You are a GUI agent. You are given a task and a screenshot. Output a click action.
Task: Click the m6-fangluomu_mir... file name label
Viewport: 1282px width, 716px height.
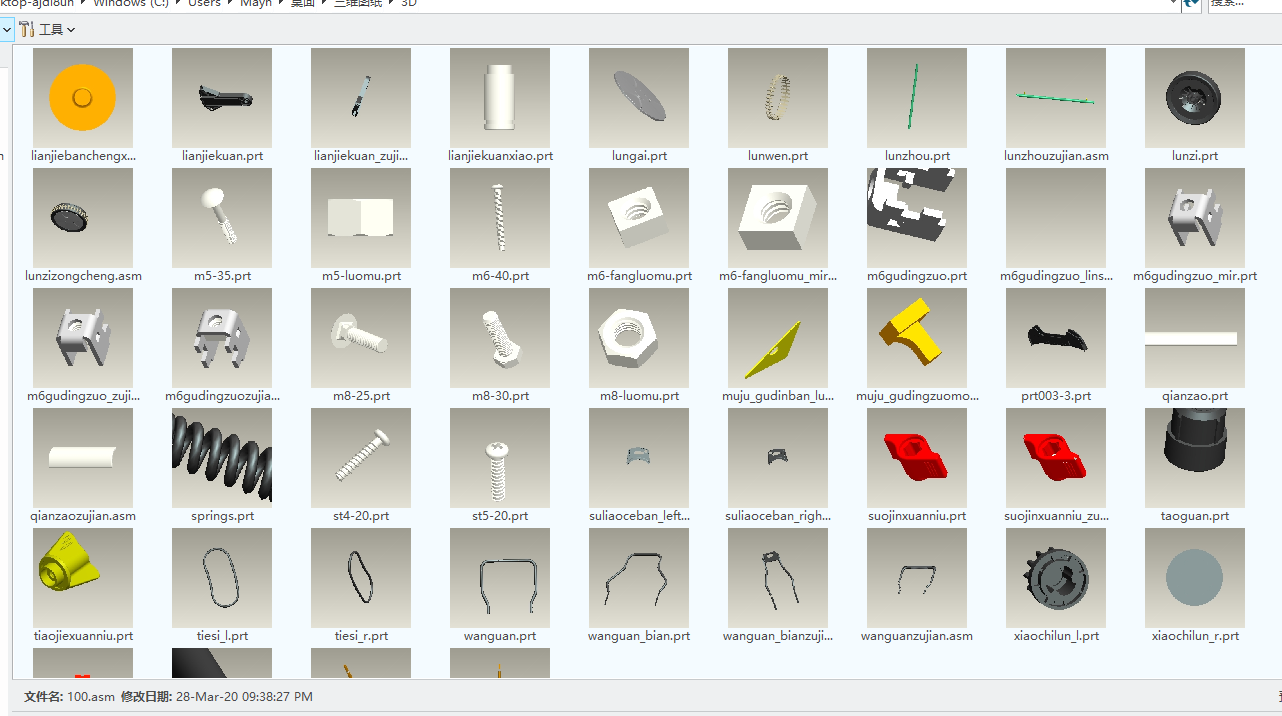(778, 276)
